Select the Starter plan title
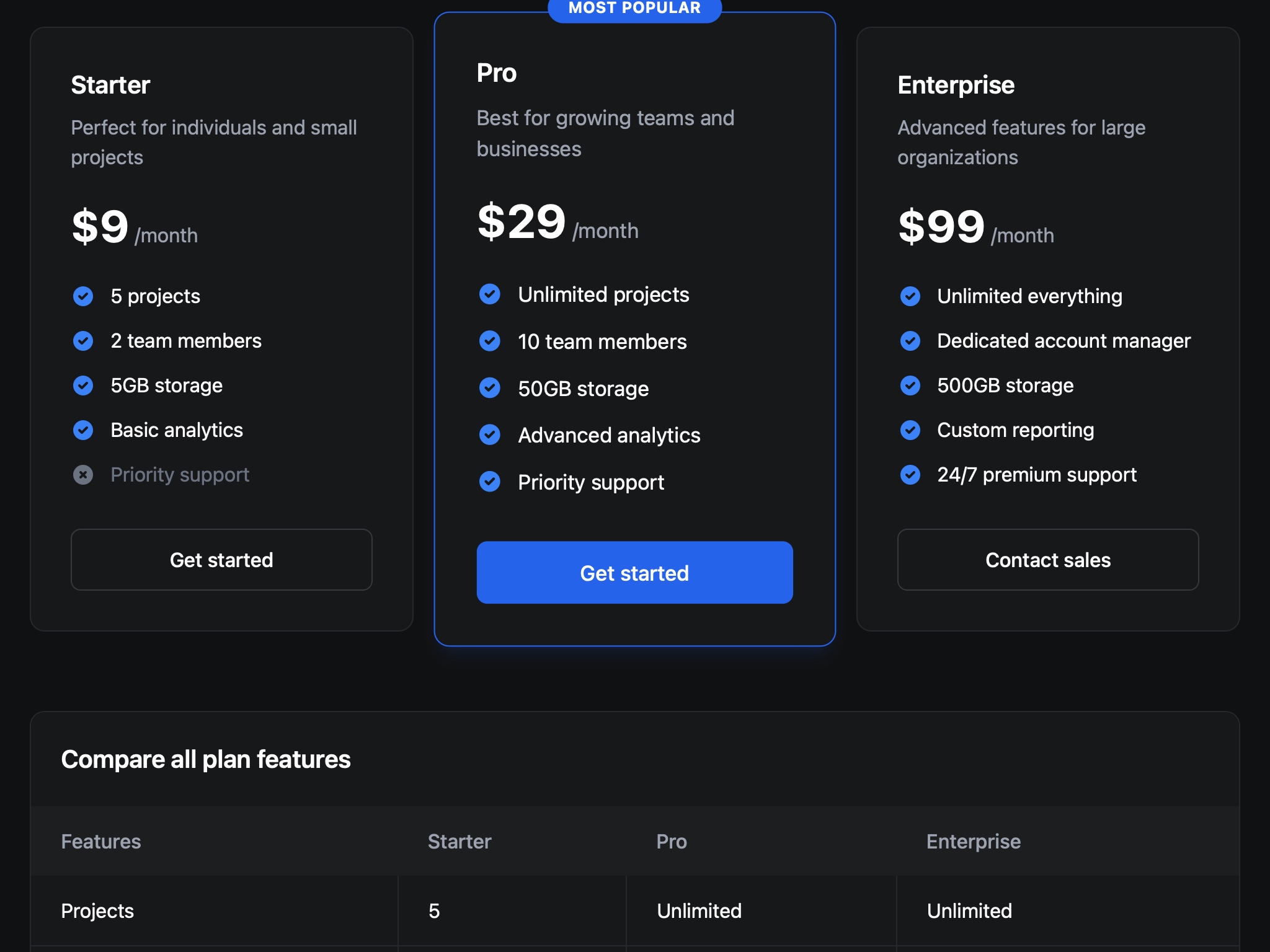The width and height of the screenshot is (1270, 952). (110, 85)
